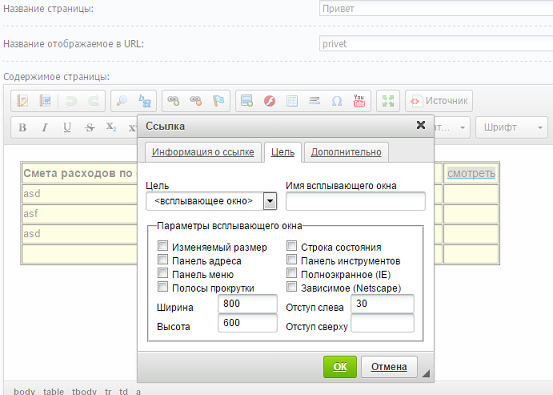Screen dimensions: 553x395
Task: Click the YouTube embed icon
Action: click(359, 101)
